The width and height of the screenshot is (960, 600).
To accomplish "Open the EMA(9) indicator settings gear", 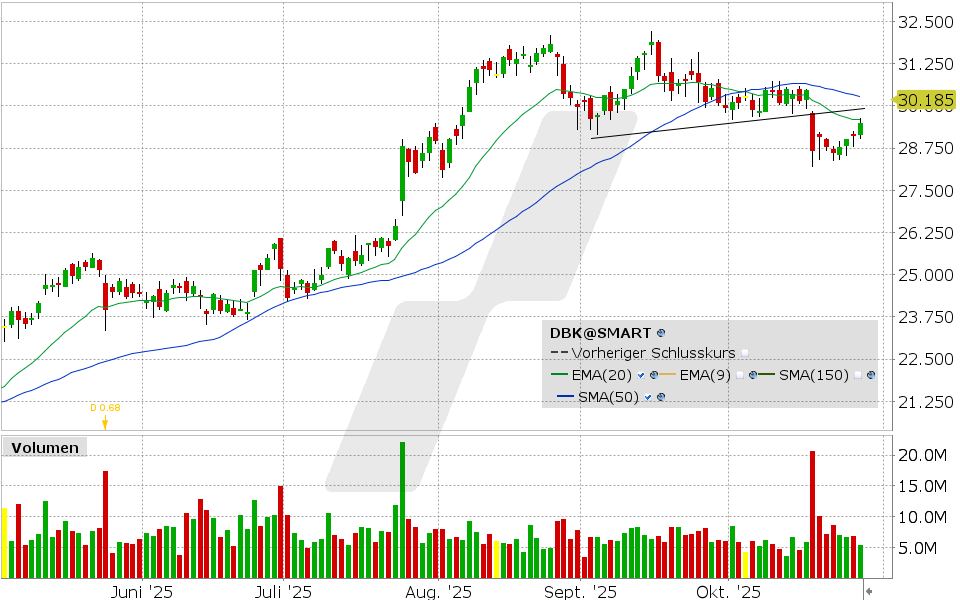I will tap(752, 375).
